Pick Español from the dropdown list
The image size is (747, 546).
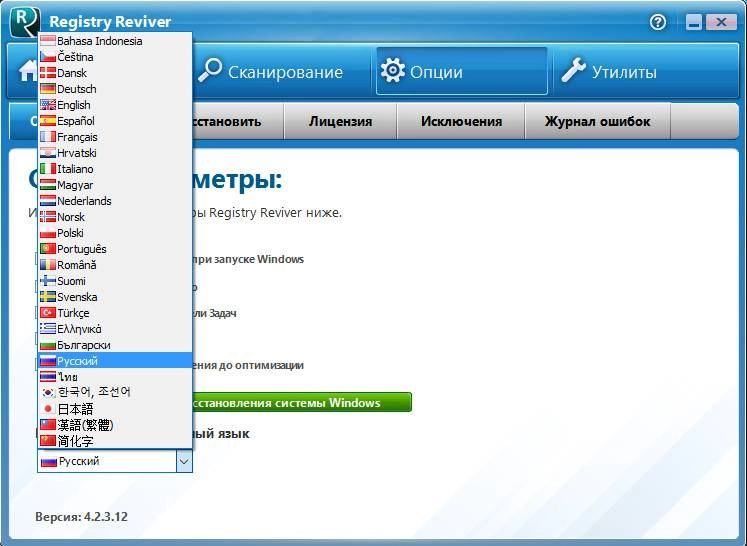[115, 121]
